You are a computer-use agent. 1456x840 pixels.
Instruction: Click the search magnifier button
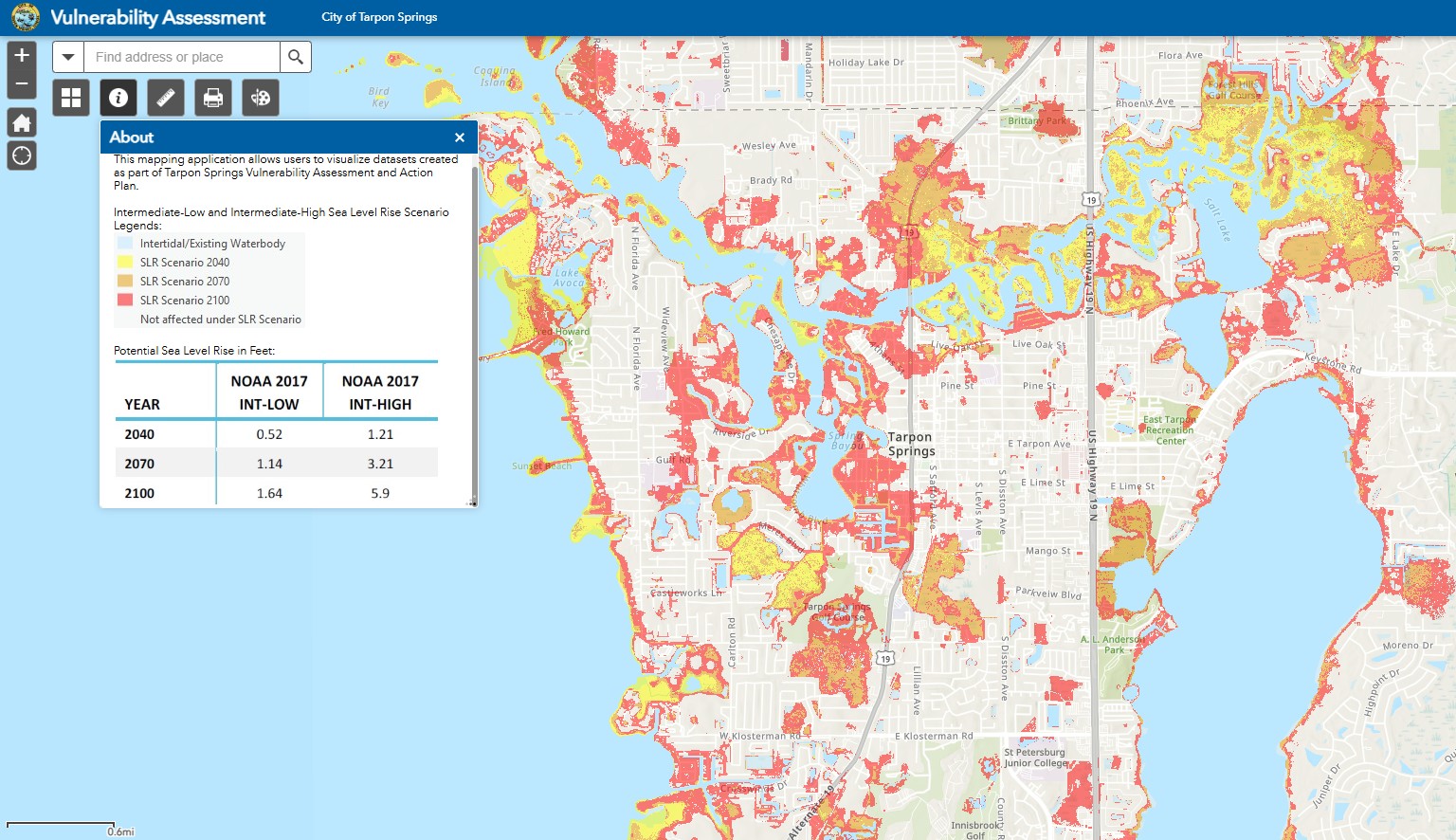pos(296,57)
